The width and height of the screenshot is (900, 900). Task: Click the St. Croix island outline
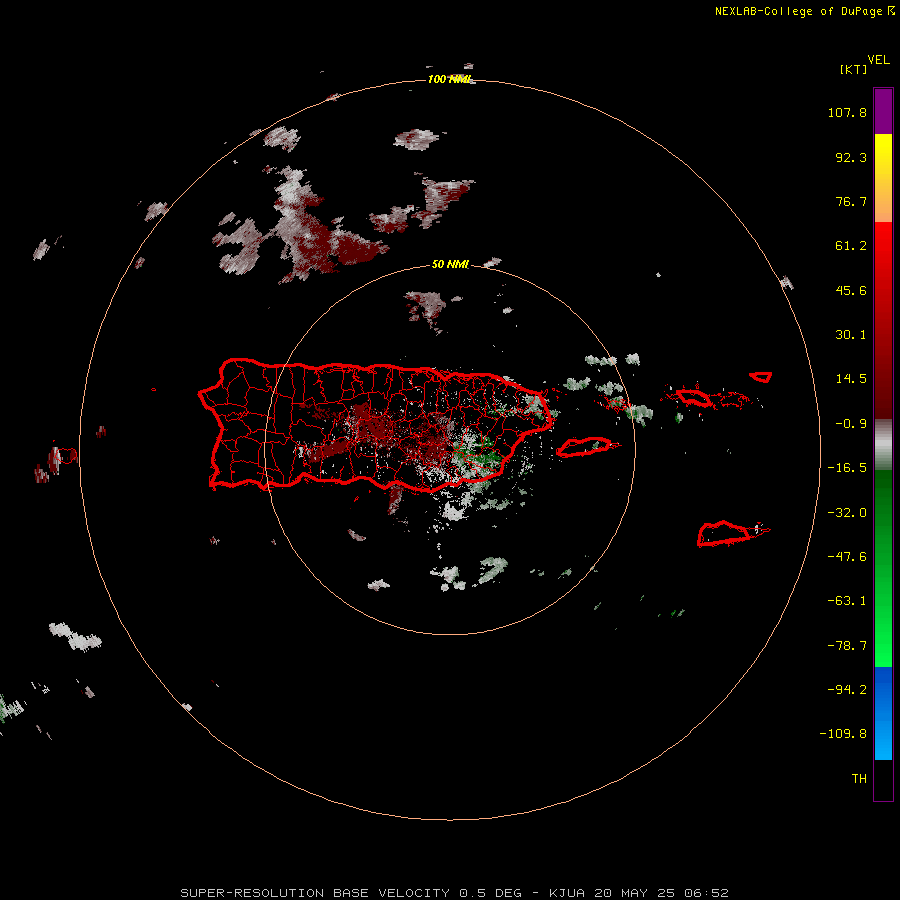[724, 534]
